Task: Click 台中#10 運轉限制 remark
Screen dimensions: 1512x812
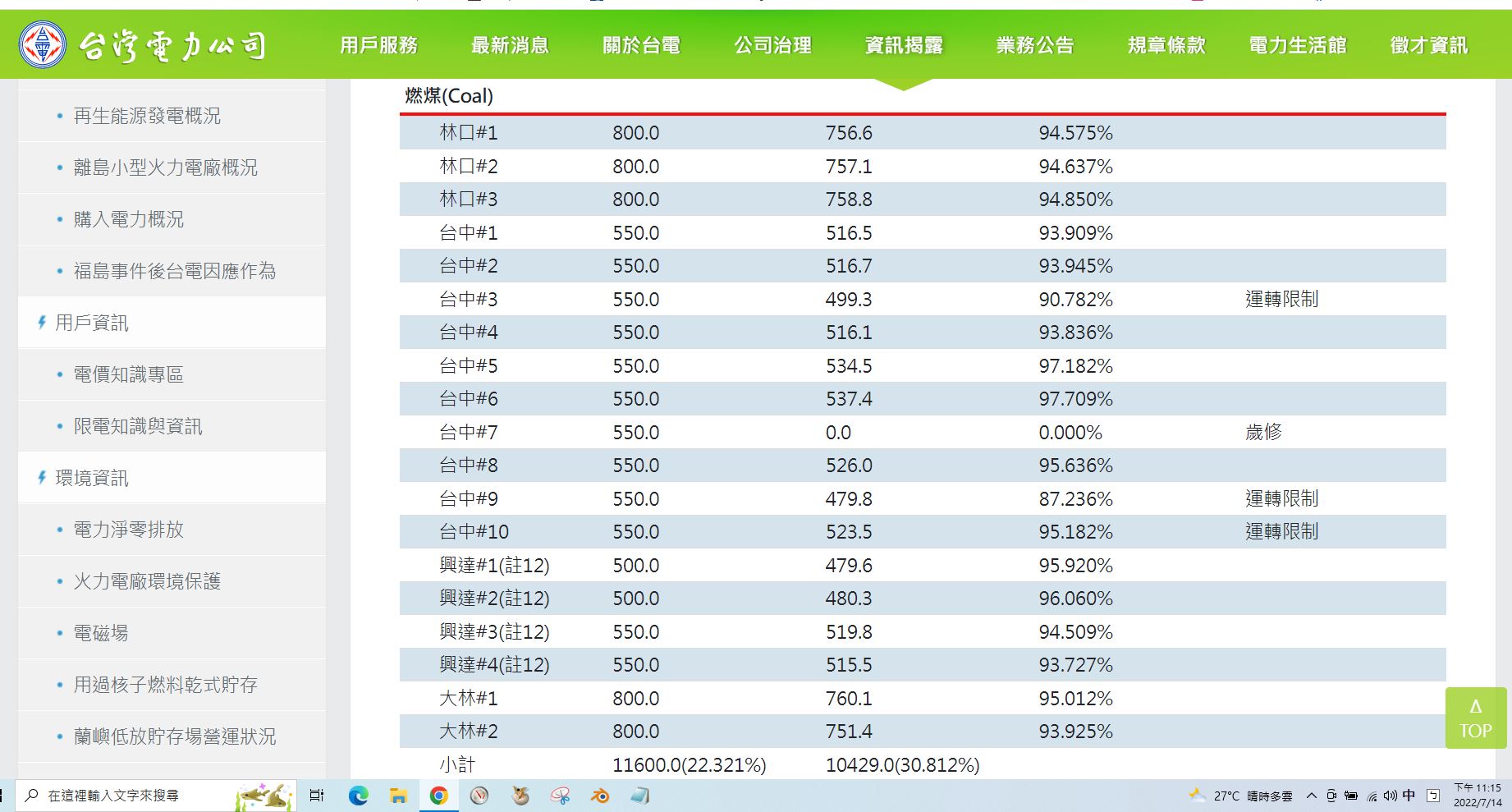Action: click(x=1281, y=531)
